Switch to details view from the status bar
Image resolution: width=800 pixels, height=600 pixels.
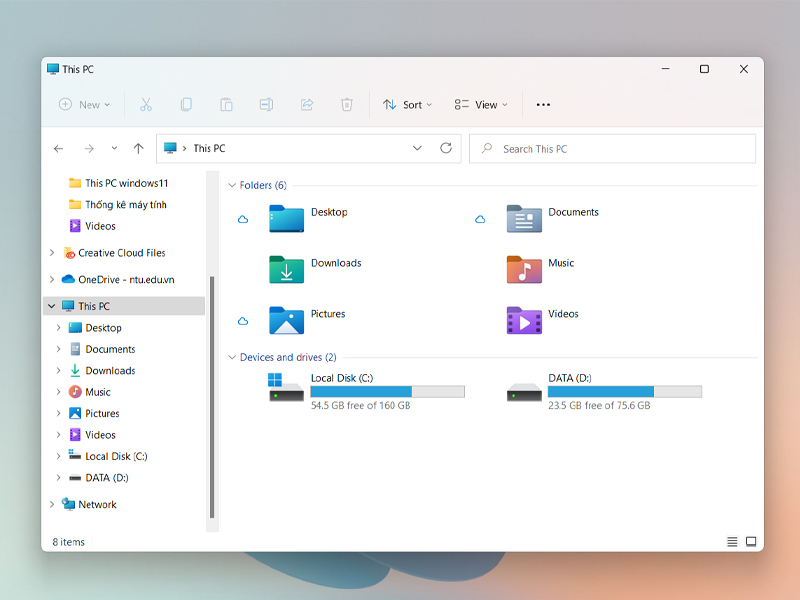pyautogui.click(x=733, y=541)
